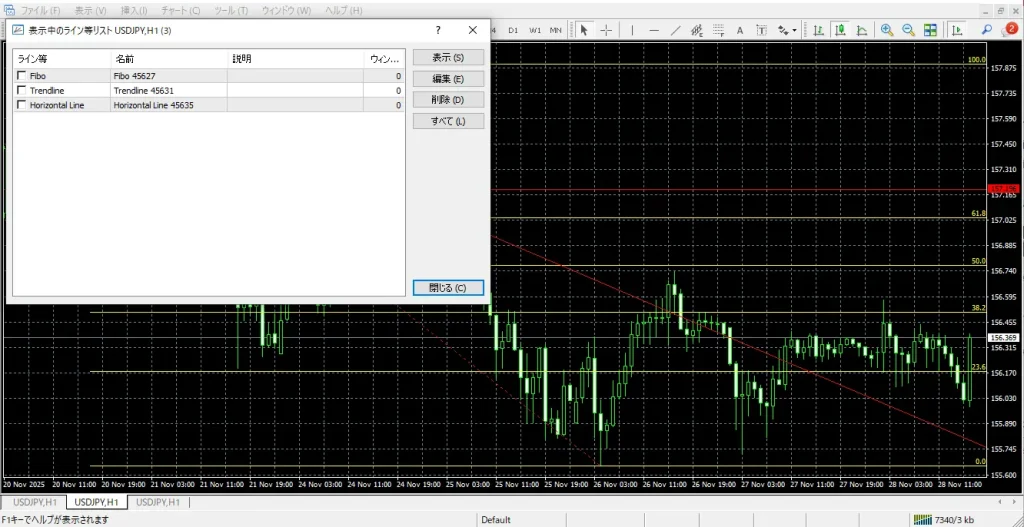
Task: Choose the diagonal trendline drawing tool
Action: [x=676, y=30]
